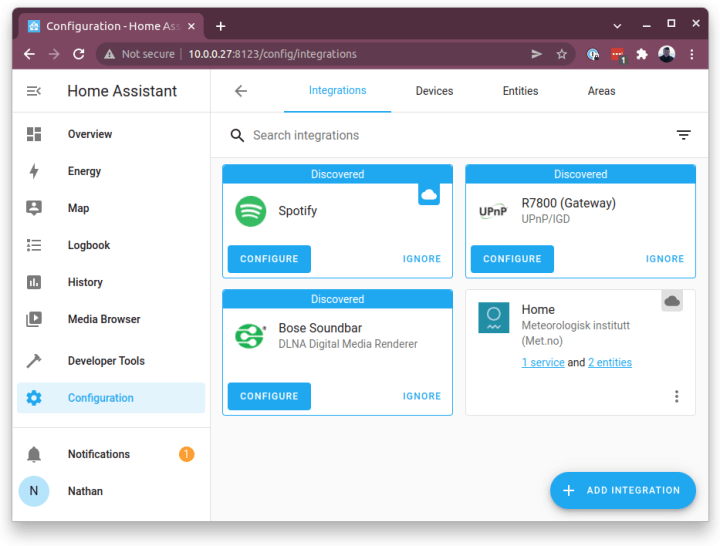
Task: Switch to the Integrations tab
Action: tap(338, 90)
